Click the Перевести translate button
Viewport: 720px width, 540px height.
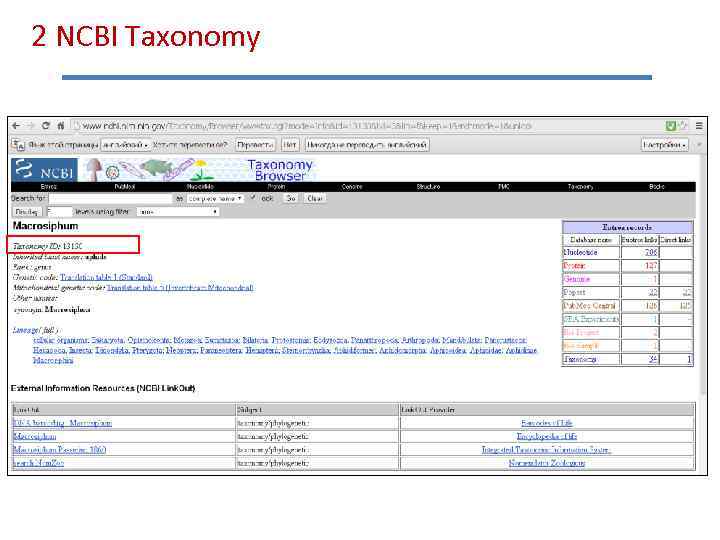pos(255,145)
